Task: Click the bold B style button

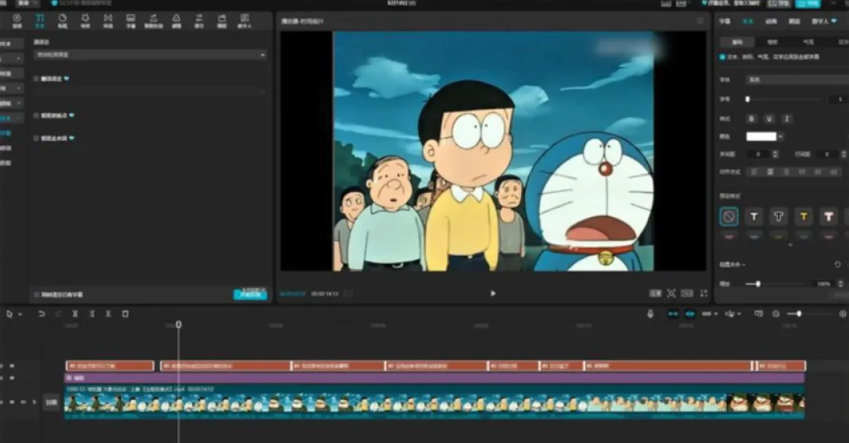Action: [752, 118]
